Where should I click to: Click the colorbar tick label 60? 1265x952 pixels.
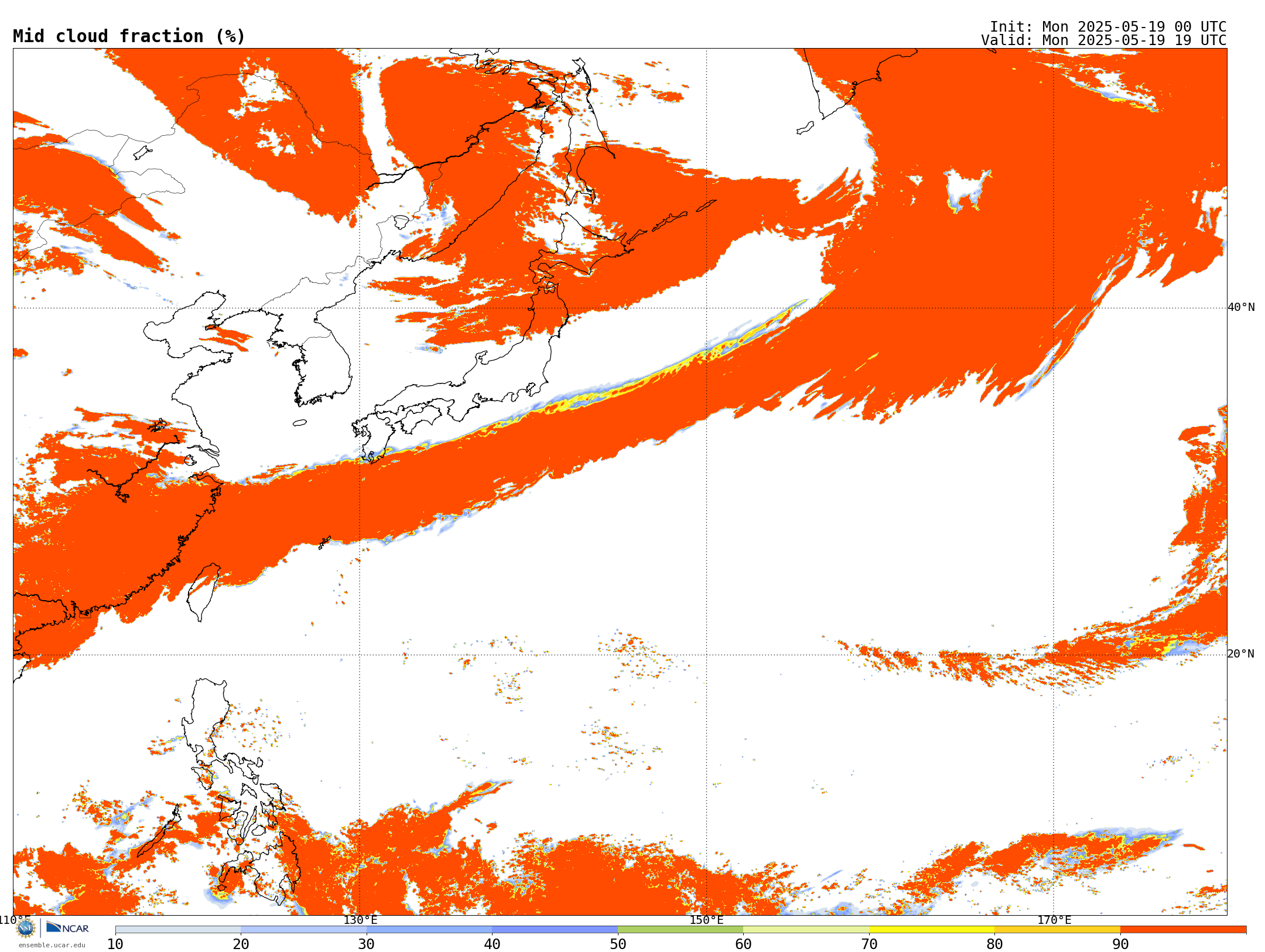pyautogui.click(x=743, y=944)
